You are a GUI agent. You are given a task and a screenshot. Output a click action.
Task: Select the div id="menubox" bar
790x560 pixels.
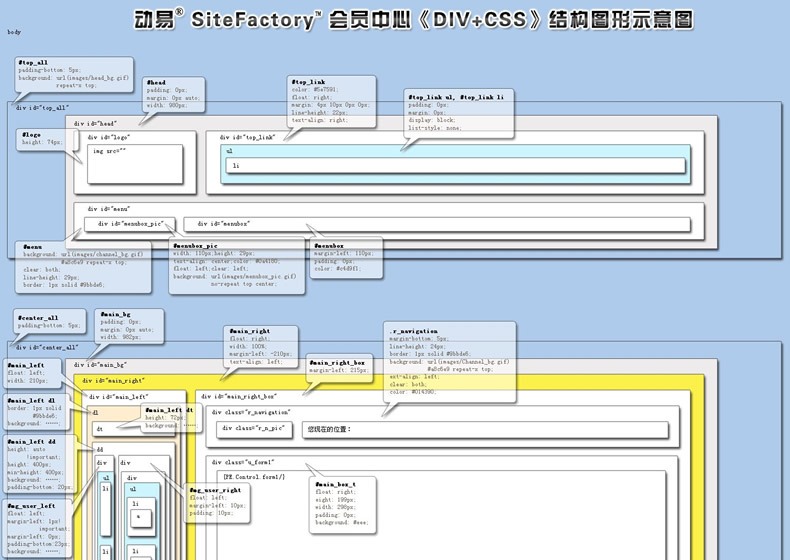tap(437, 224)
